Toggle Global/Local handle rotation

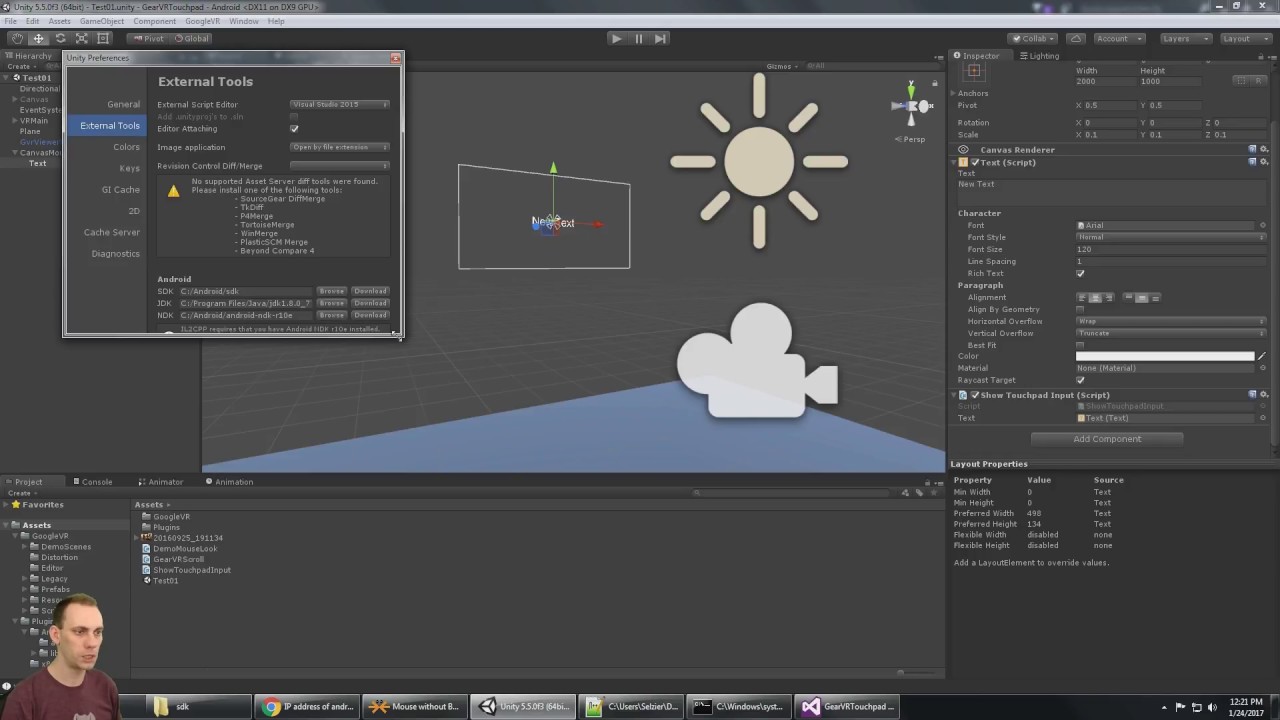click(x=191, y=38)
